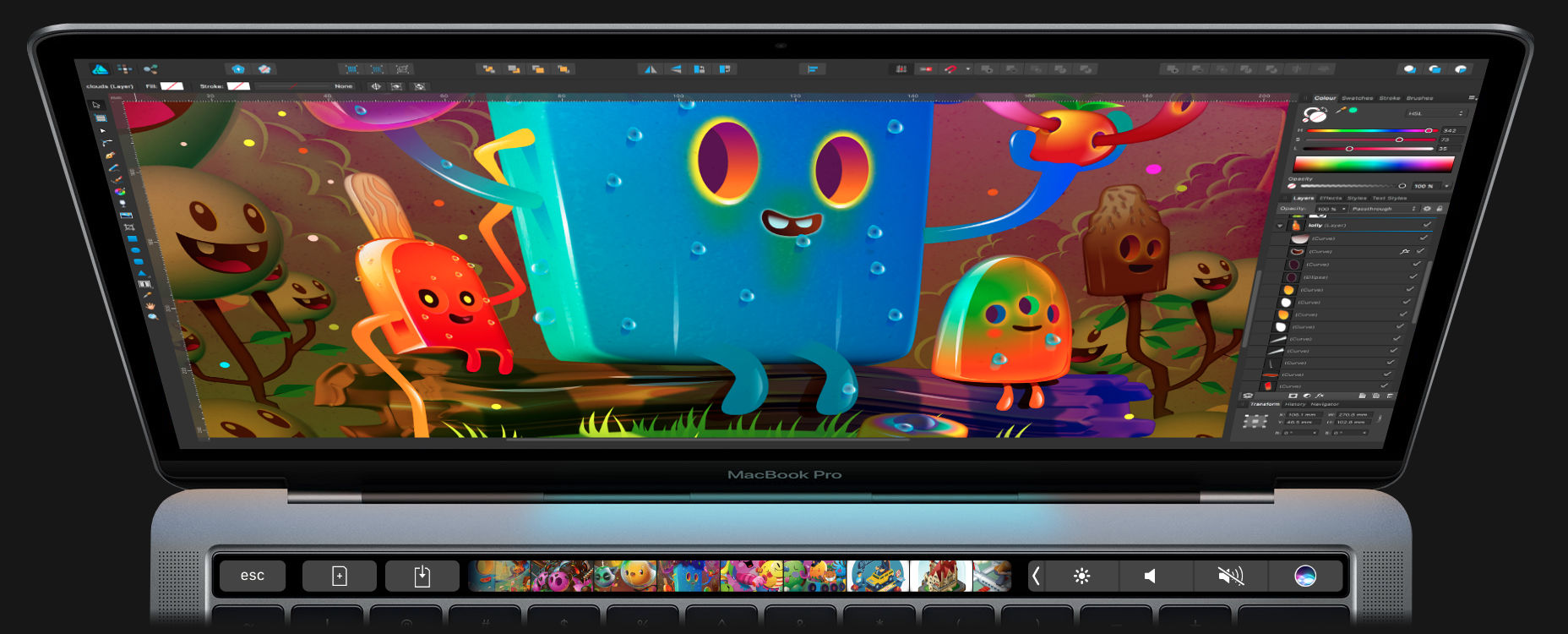
Task: Open the Colour panel options menu
Action: click(x=1473, y=97)
